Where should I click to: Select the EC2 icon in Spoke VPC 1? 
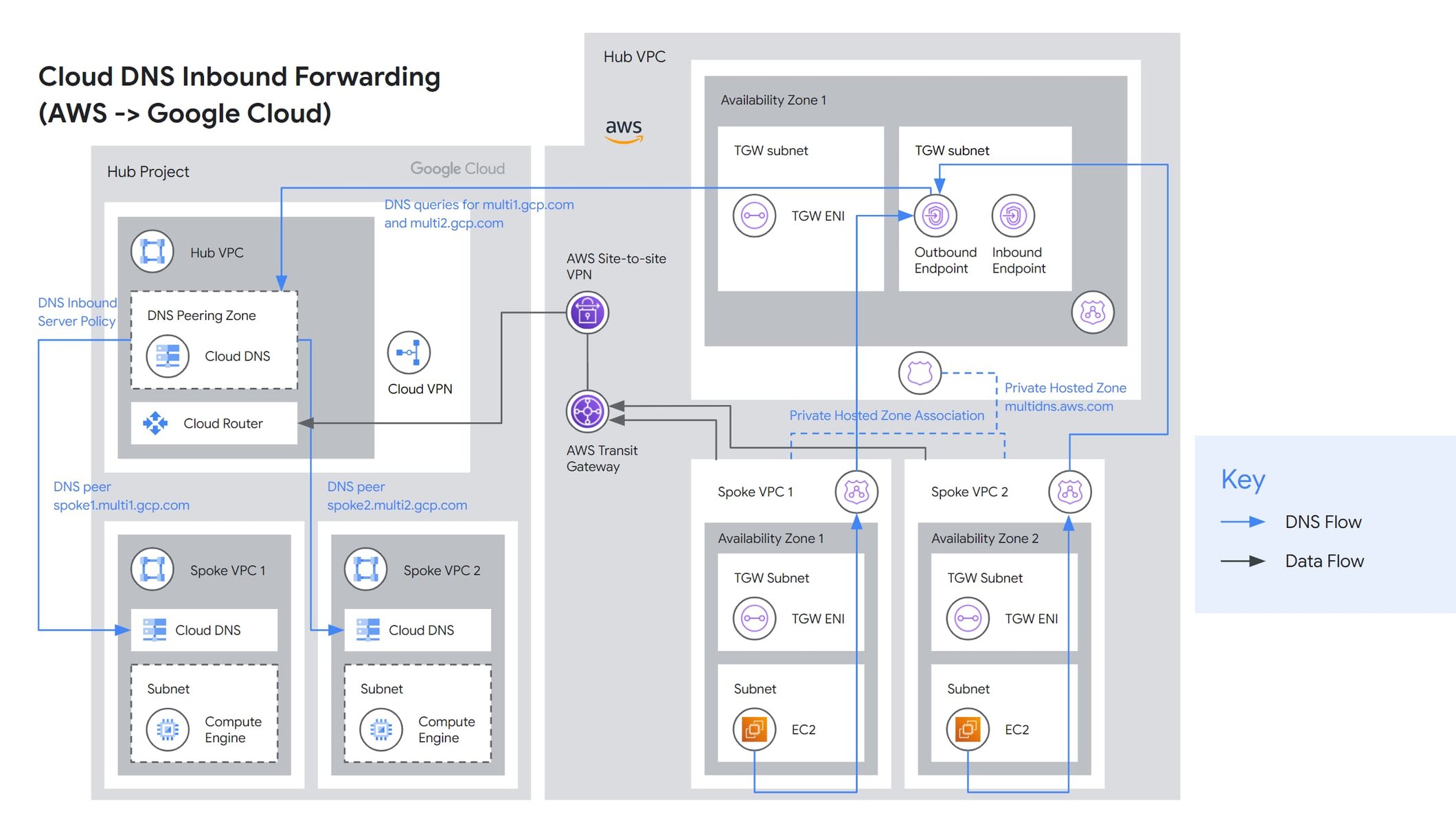tap(754, 729)
